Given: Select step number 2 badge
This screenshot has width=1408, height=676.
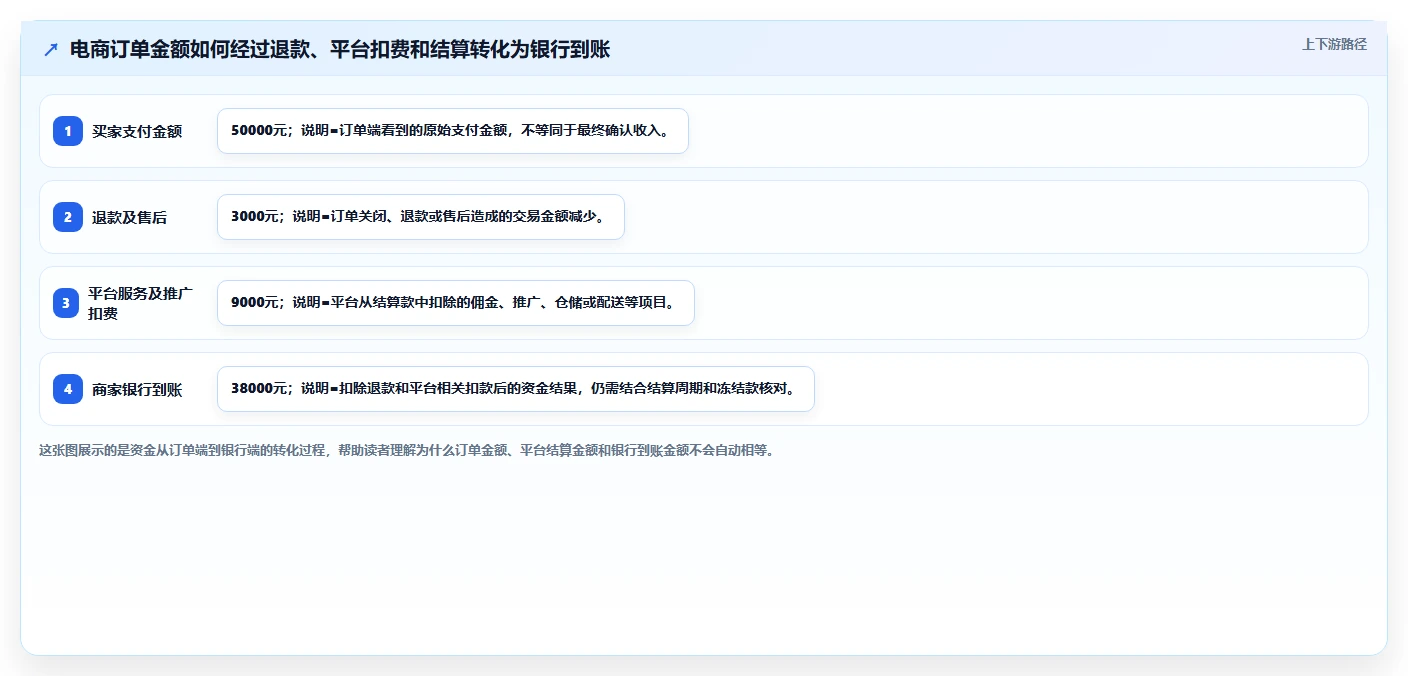Looking at the screenshot, I should pyautogui.click(x=68, y=217).
